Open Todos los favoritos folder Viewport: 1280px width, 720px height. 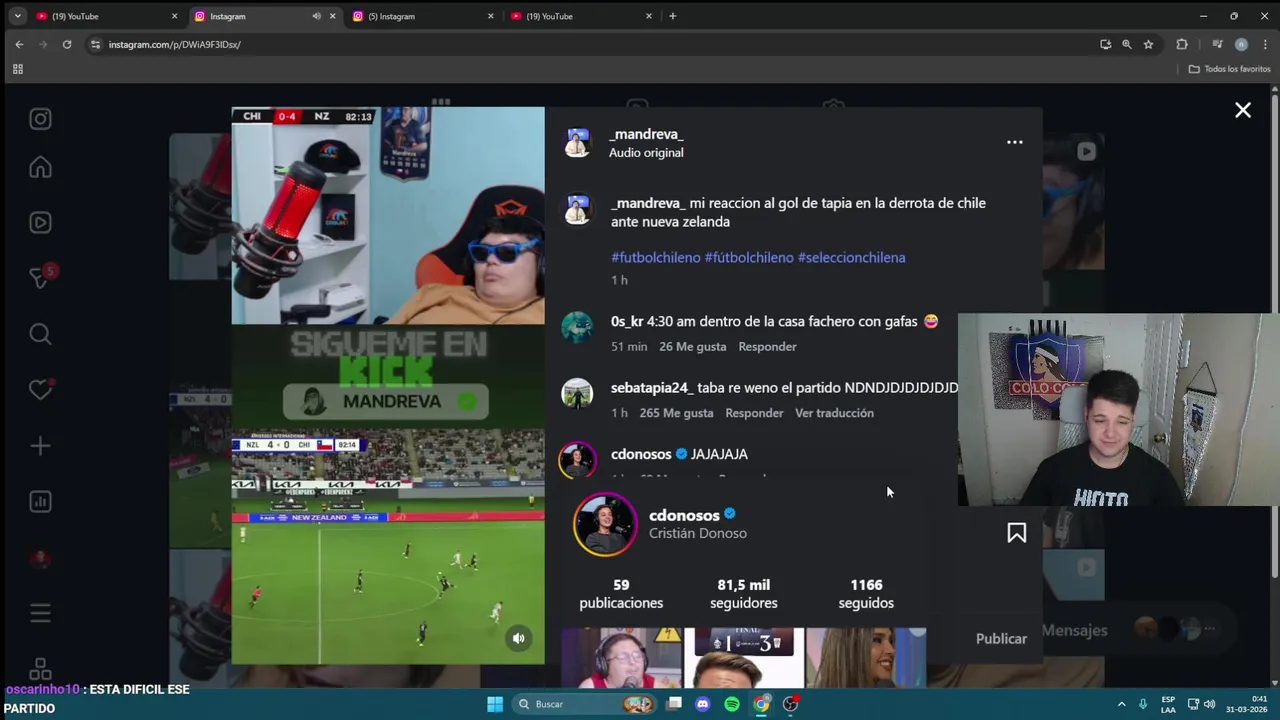1229,69
